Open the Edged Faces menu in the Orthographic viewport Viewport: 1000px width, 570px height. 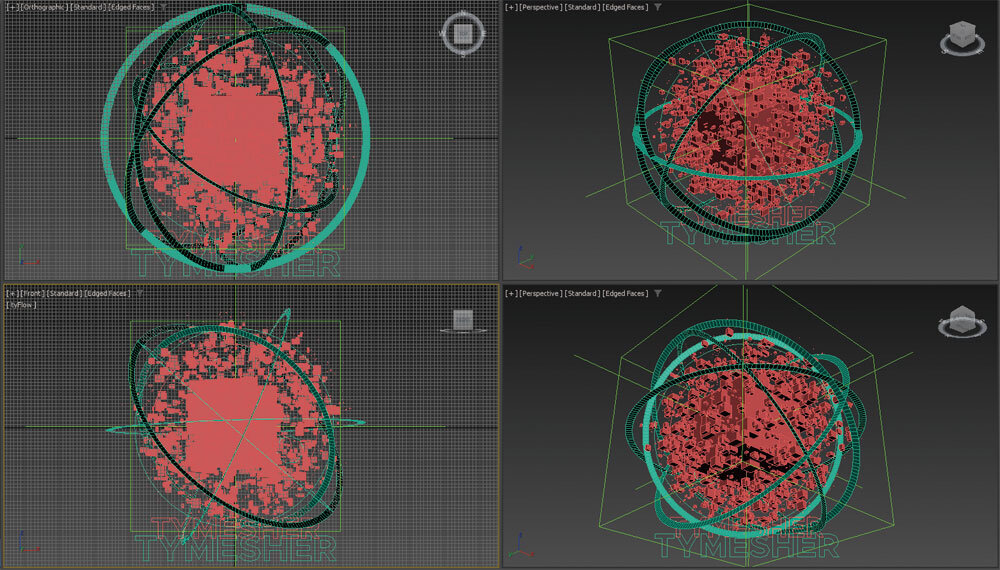[131, 8]
